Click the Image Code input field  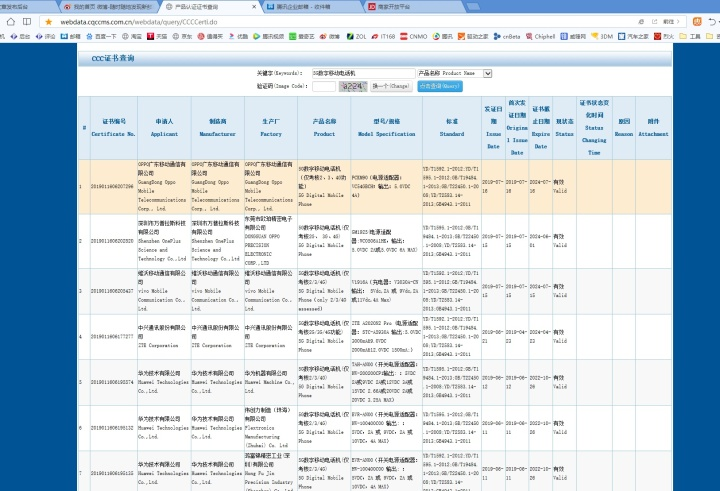tap(324, 86)
